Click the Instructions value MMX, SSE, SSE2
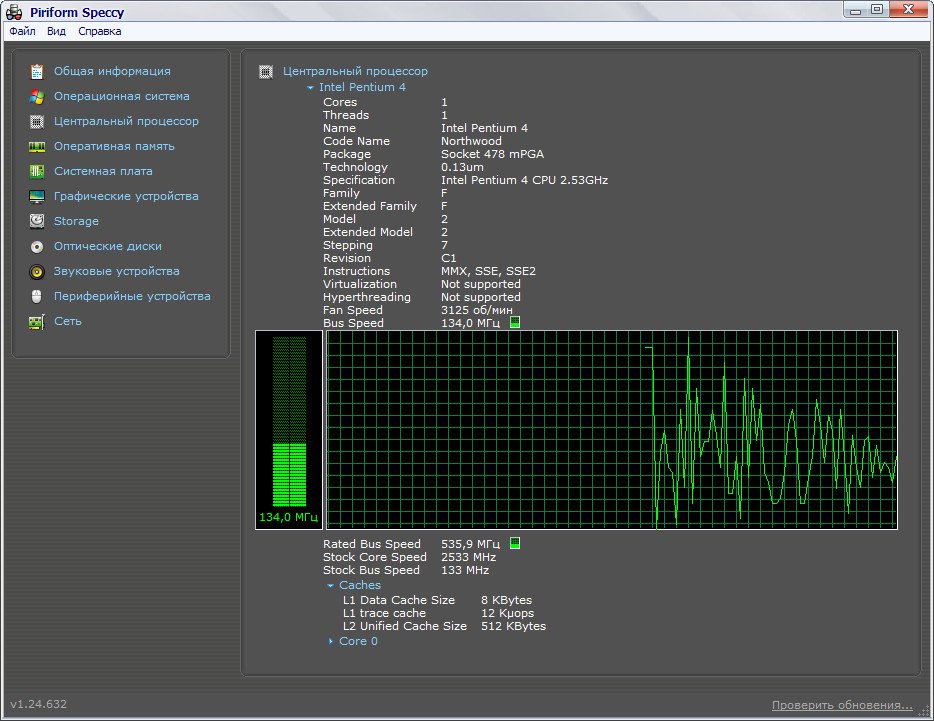 click(x=488, y=271)
